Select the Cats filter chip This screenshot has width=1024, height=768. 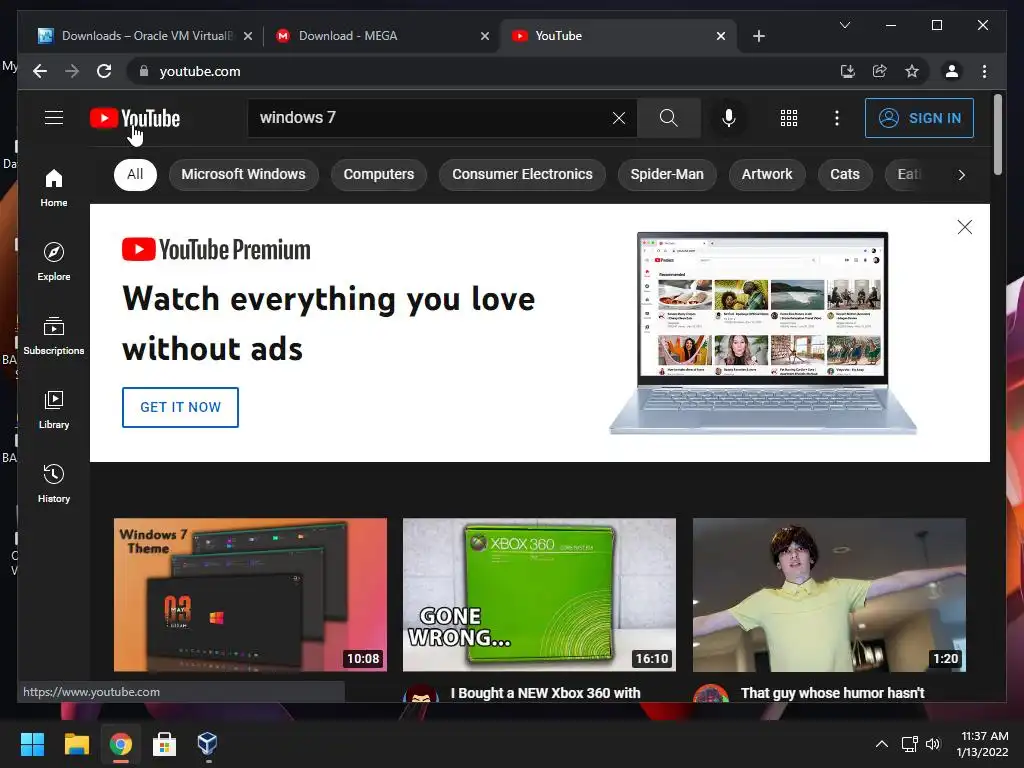pyautogui.click(x=844, y=174)
